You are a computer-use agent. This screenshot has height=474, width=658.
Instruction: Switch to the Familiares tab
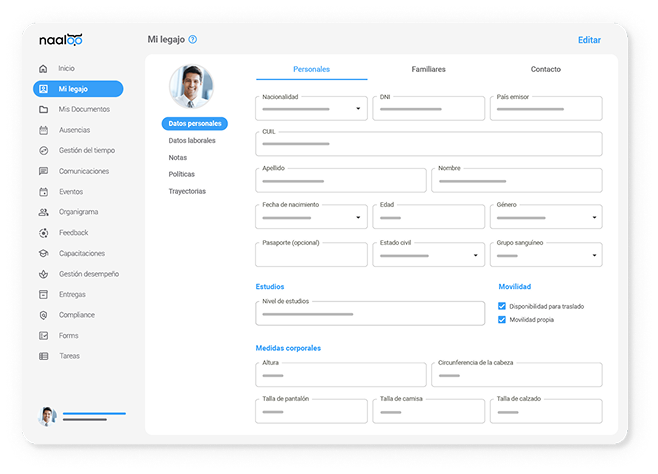coord(428,69)
